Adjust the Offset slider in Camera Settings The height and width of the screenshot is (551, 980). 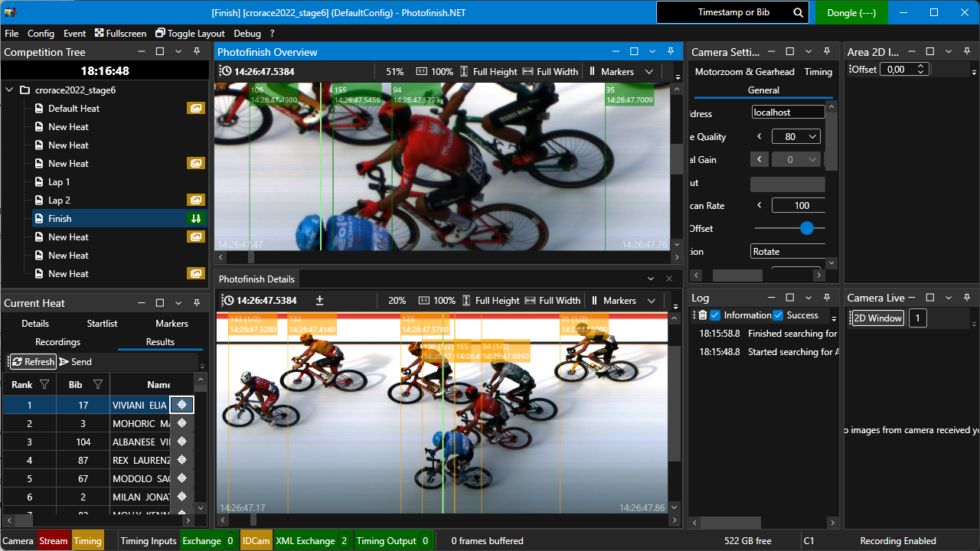pos(806,228)
